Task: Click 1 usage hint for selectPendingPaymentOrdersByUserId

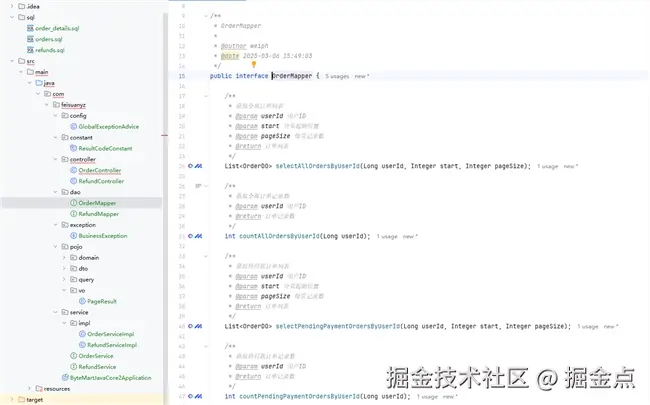Action: [x=588, y=327]
